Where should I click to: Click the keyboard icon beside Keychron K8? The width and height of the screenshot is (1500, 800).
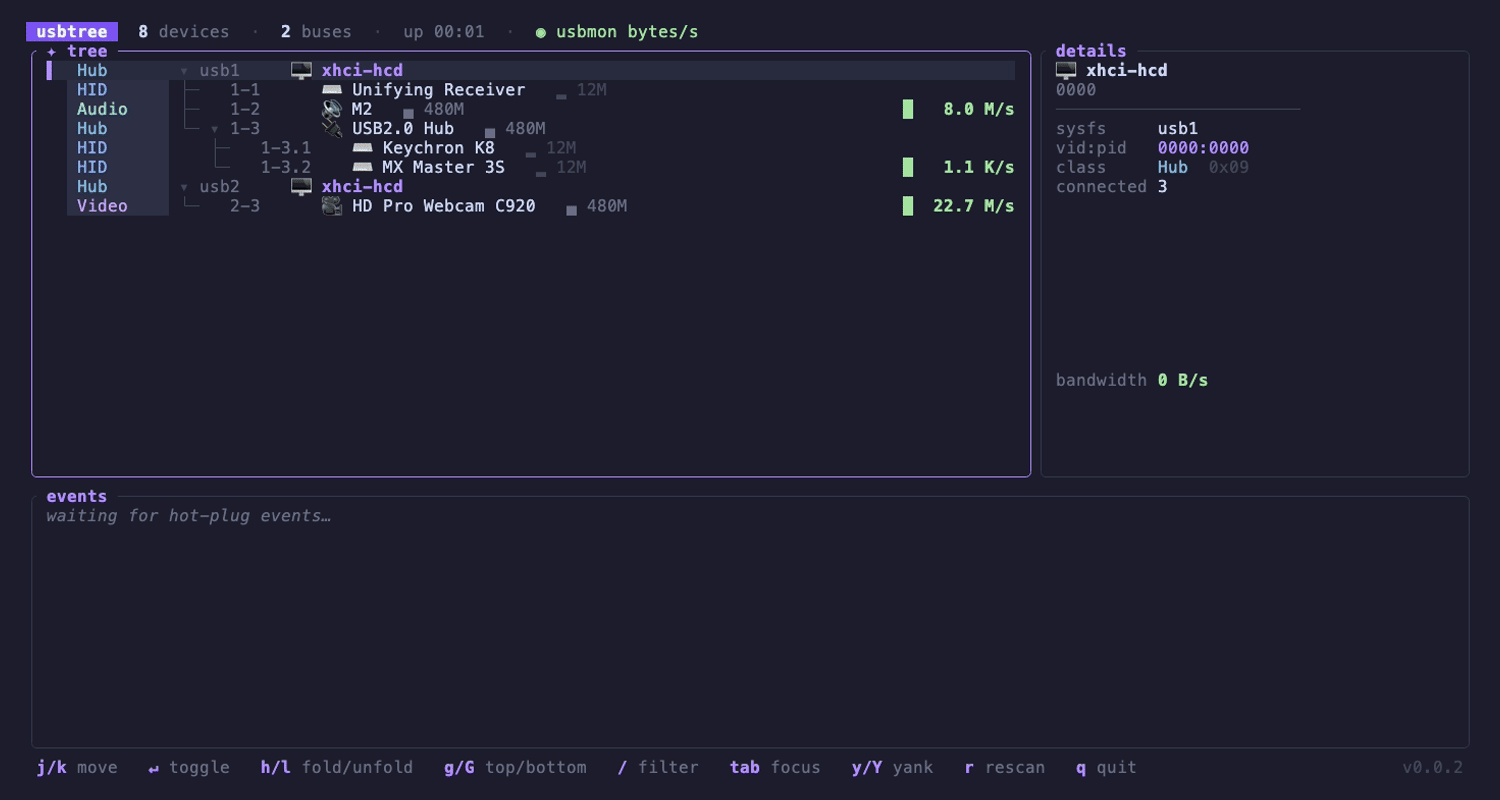[x=363, y=148]
